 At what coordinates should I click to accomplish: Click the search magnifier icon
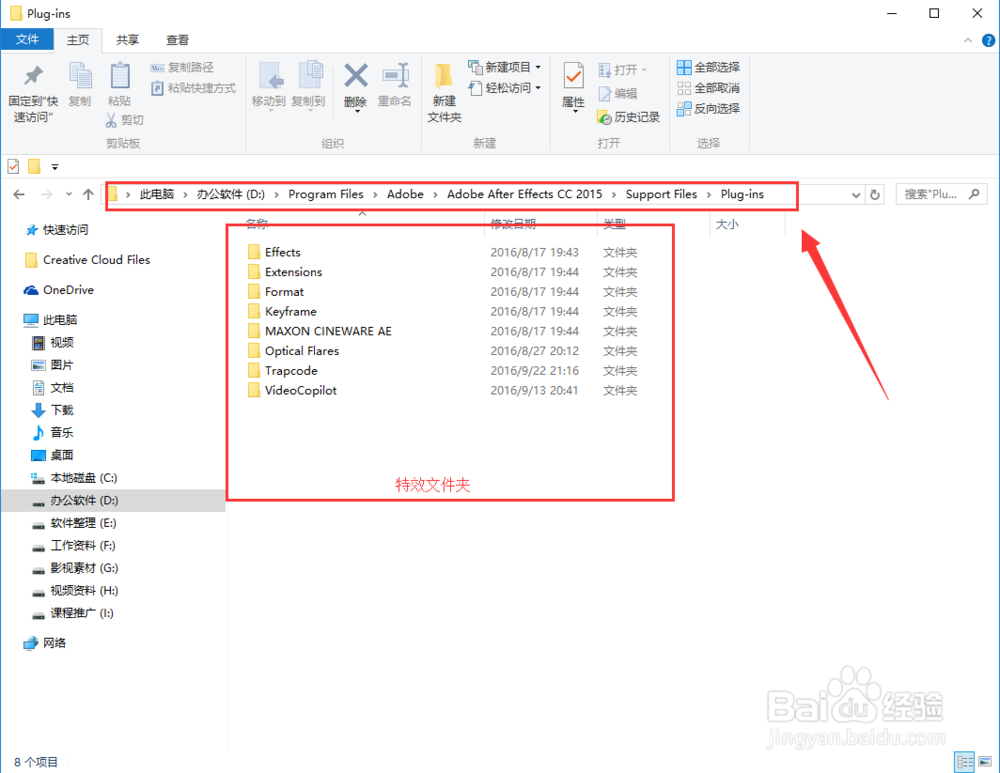pos(974,194)
